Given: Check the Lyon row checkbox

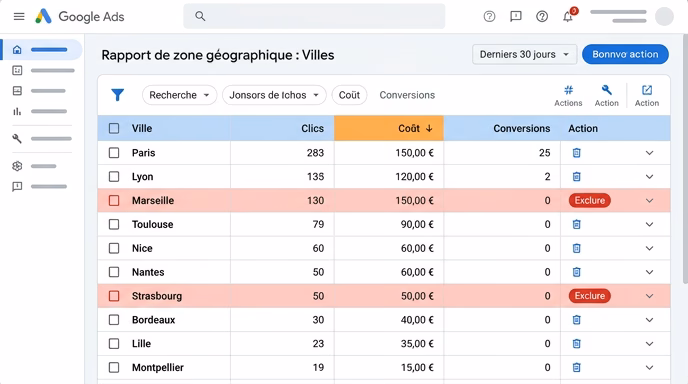Looking at the screenshot, I should pyautogui.click(x=114, y=176).
